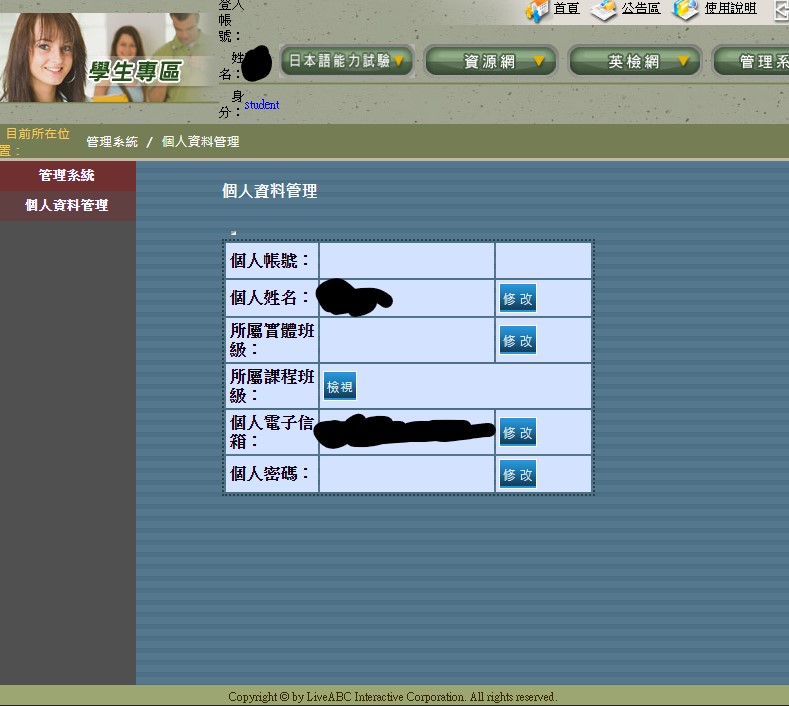Click the LiveABC copyright footer text
This screenshot has width=789, height=706.
(392, 697)
